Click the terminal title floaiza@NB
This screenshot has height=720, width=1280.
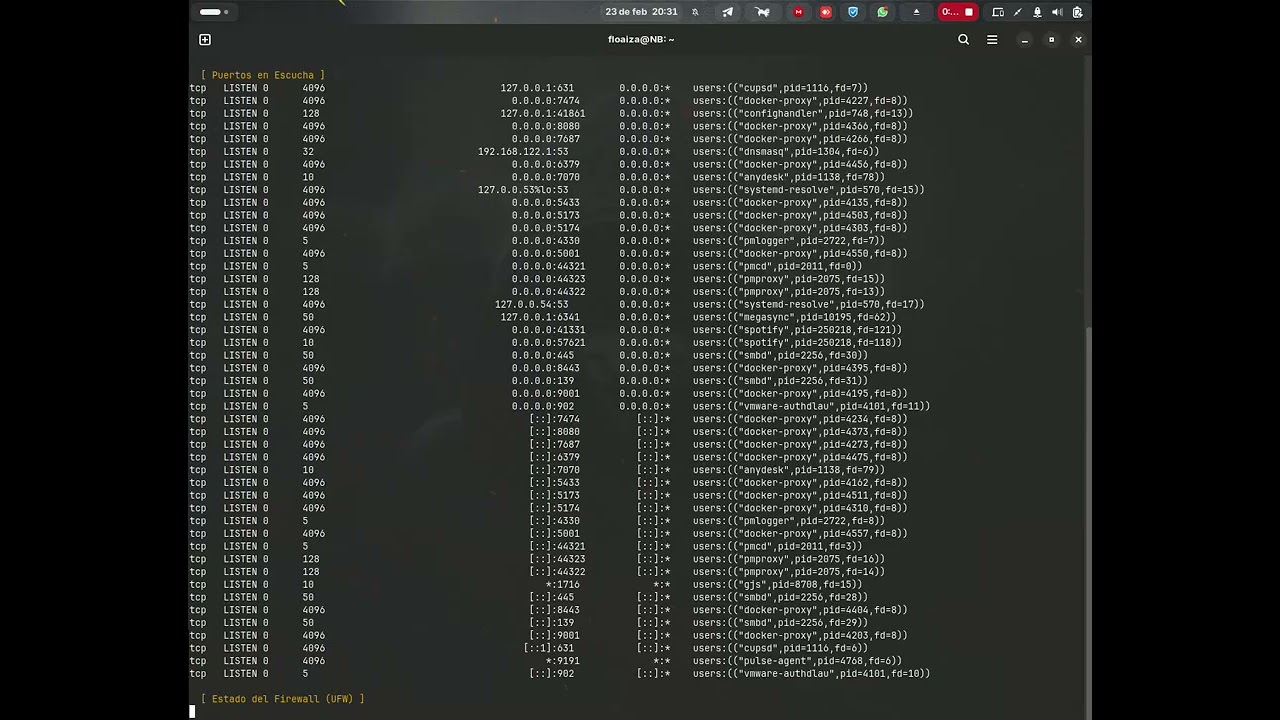[x=641, y=40]
